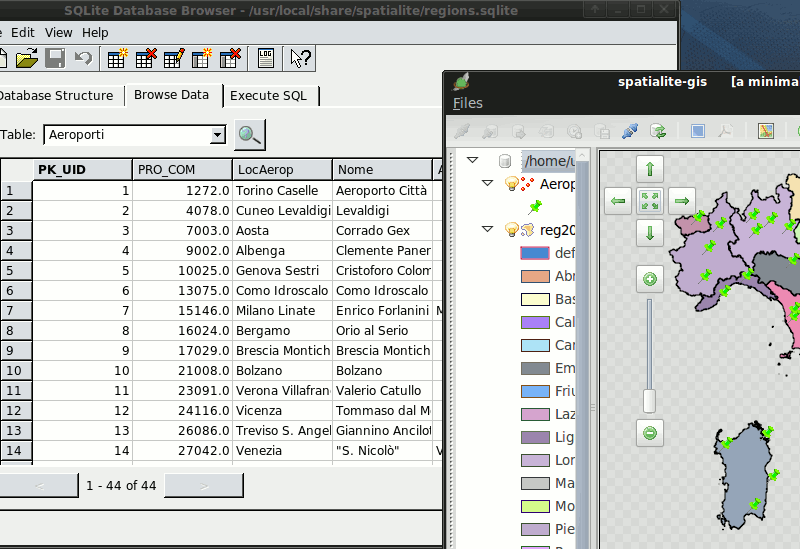
Task: Click the Delete Table icon
Action: pos(146,58)
